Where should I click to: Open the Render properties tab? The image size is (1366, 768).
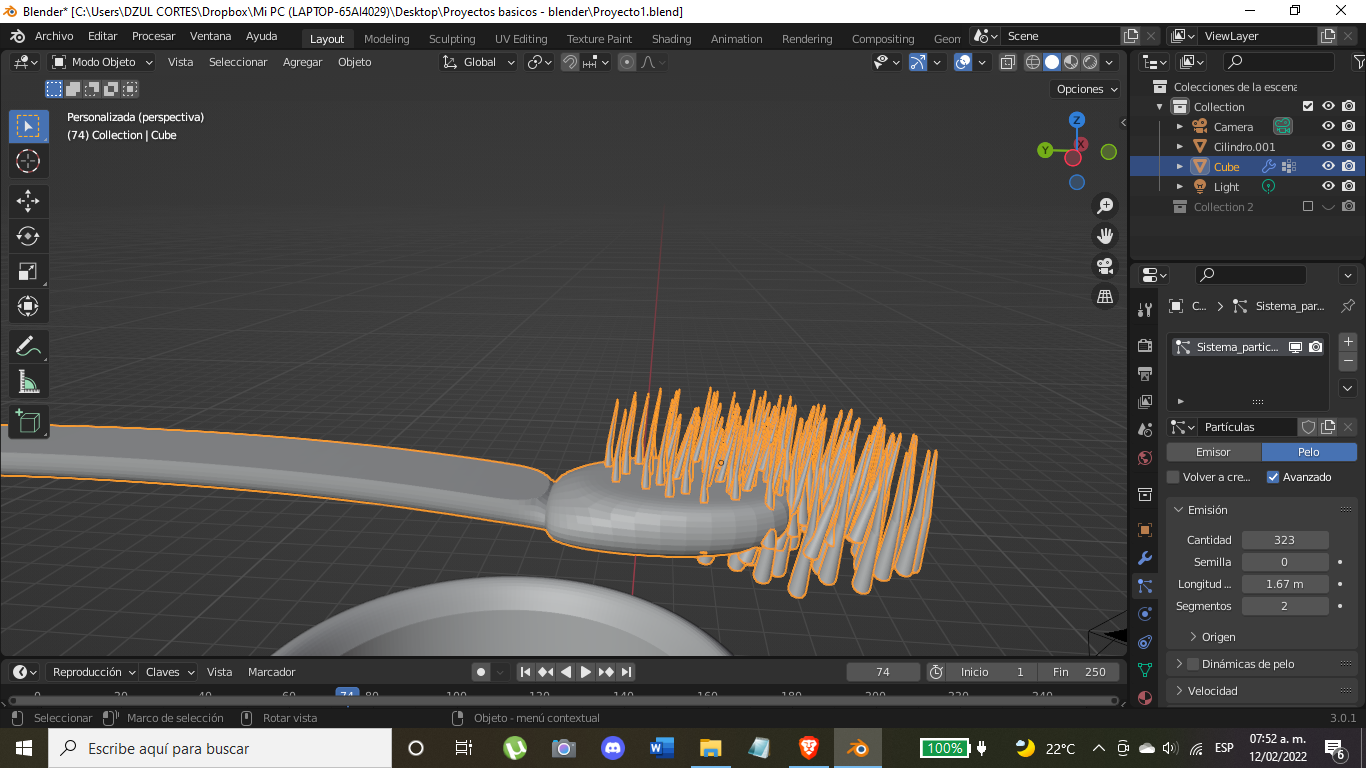(1145, 346)
